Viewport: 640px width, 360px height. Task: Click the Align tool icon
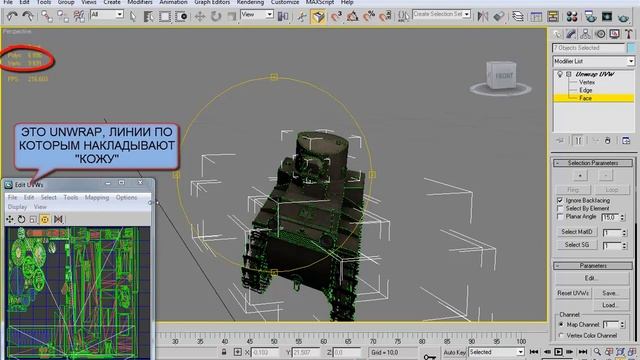tap(499, 16)
